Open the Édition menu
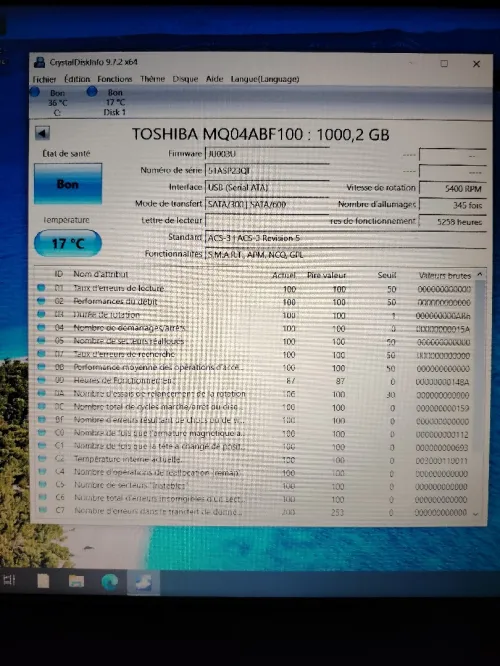This screenshot has height=666, width=500. [x=77, y=79]
